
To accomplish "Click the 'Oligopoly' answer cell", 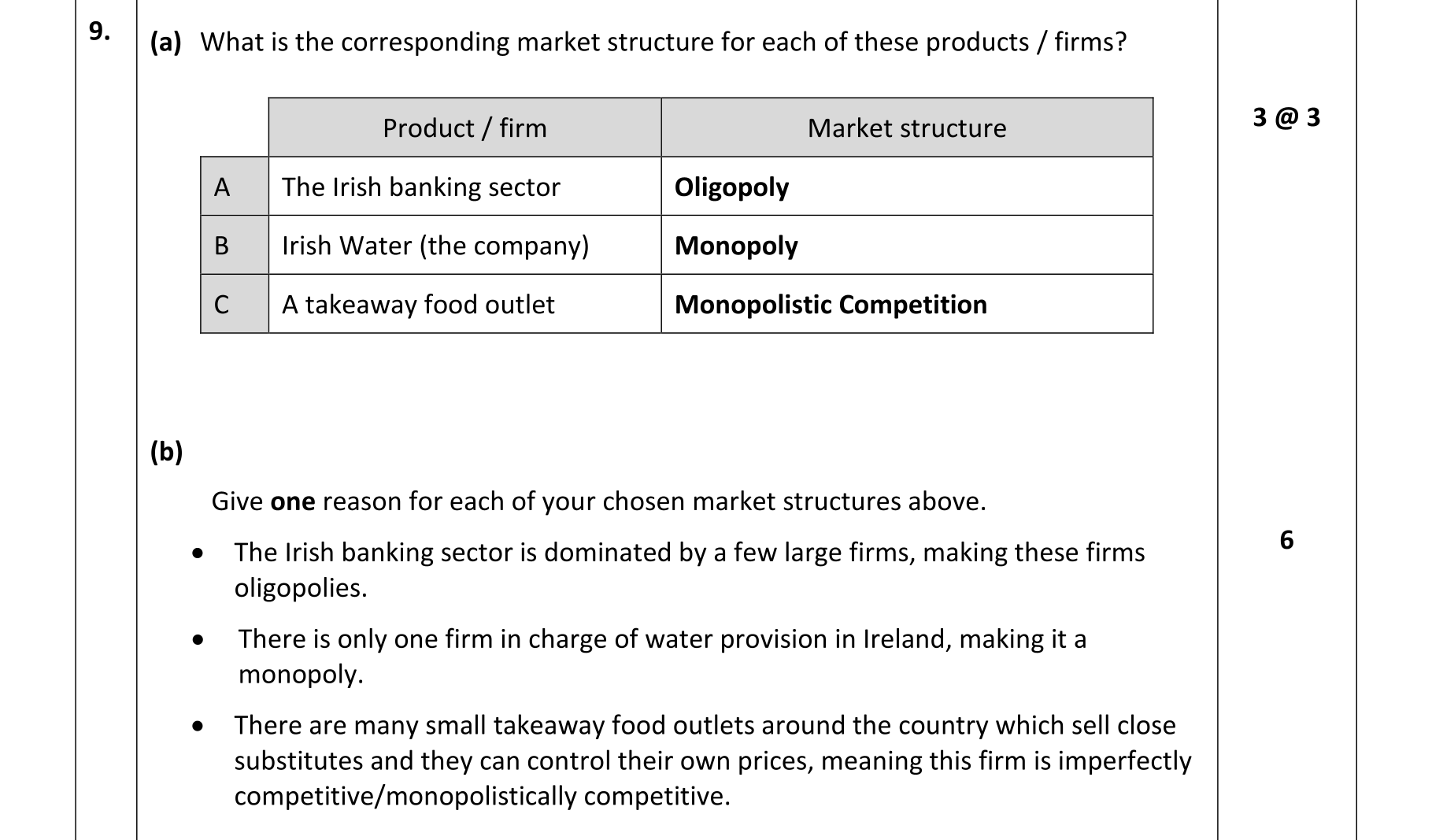I will [x=731, y=187].
